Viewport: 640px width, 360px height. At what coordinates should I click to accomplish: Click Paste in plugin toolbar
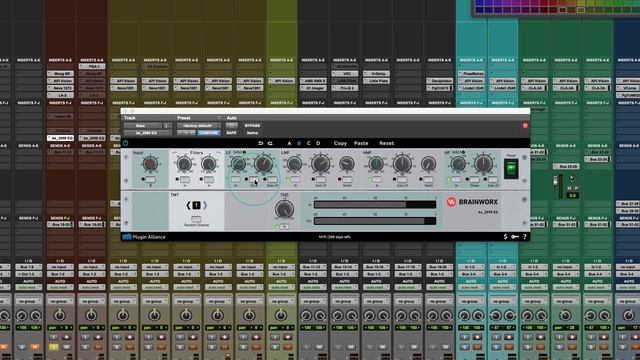pos(361,143)
